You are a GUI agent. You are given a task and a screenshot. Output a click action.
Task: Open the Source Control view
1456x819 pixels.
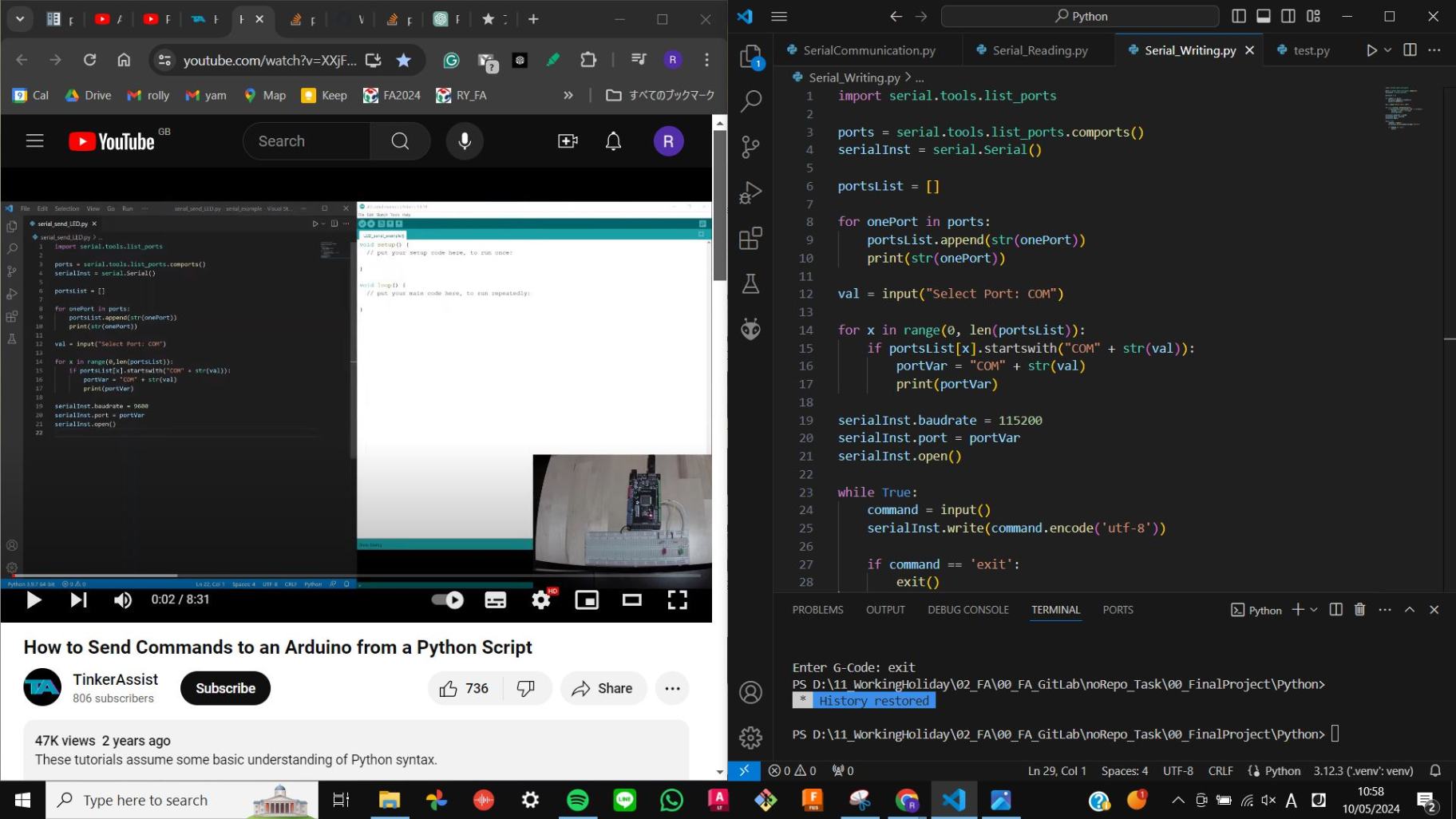750,147
